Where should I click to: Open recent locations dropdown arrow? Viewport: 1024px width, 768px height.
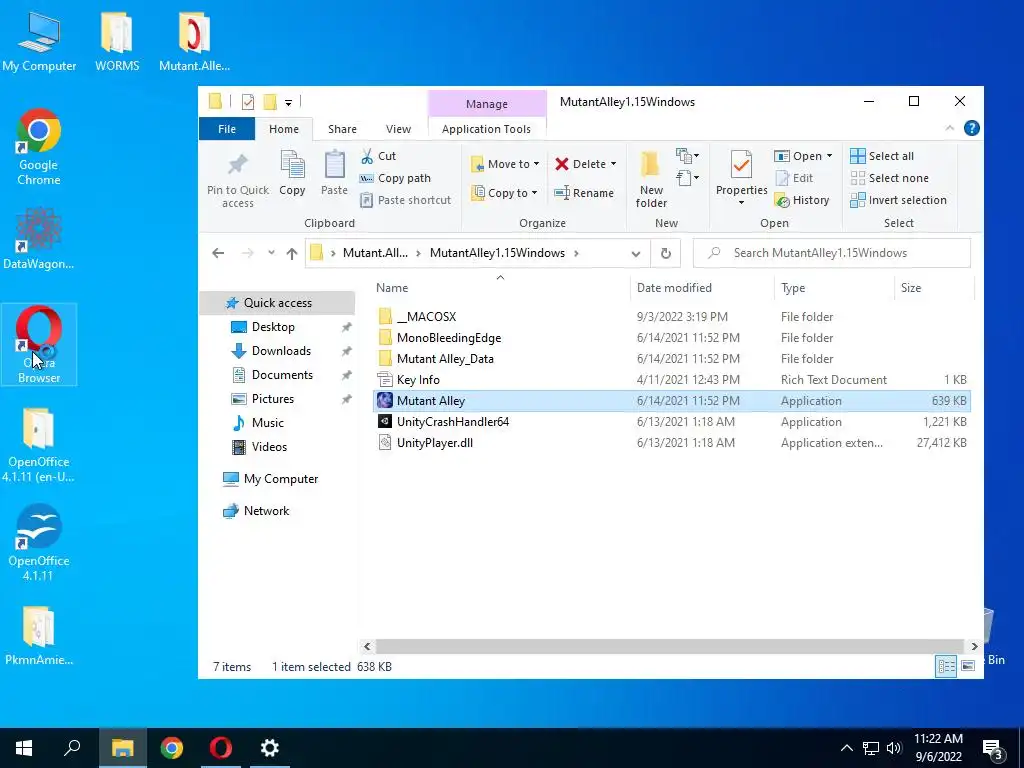tap(271, 253)
